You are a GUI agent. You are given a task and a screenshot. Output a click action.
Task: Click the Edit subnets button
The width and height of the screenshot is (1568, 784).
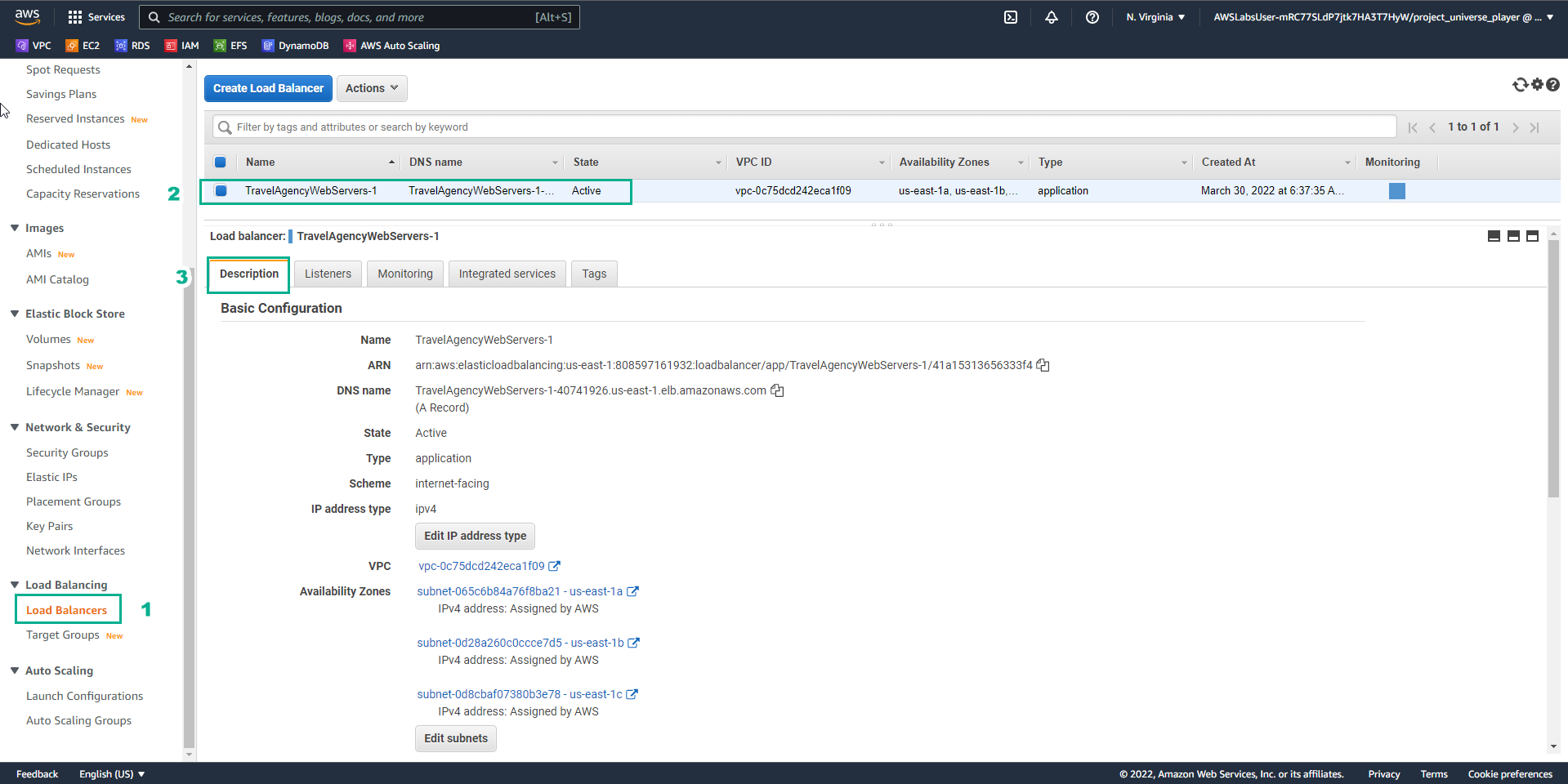[456, 738]
